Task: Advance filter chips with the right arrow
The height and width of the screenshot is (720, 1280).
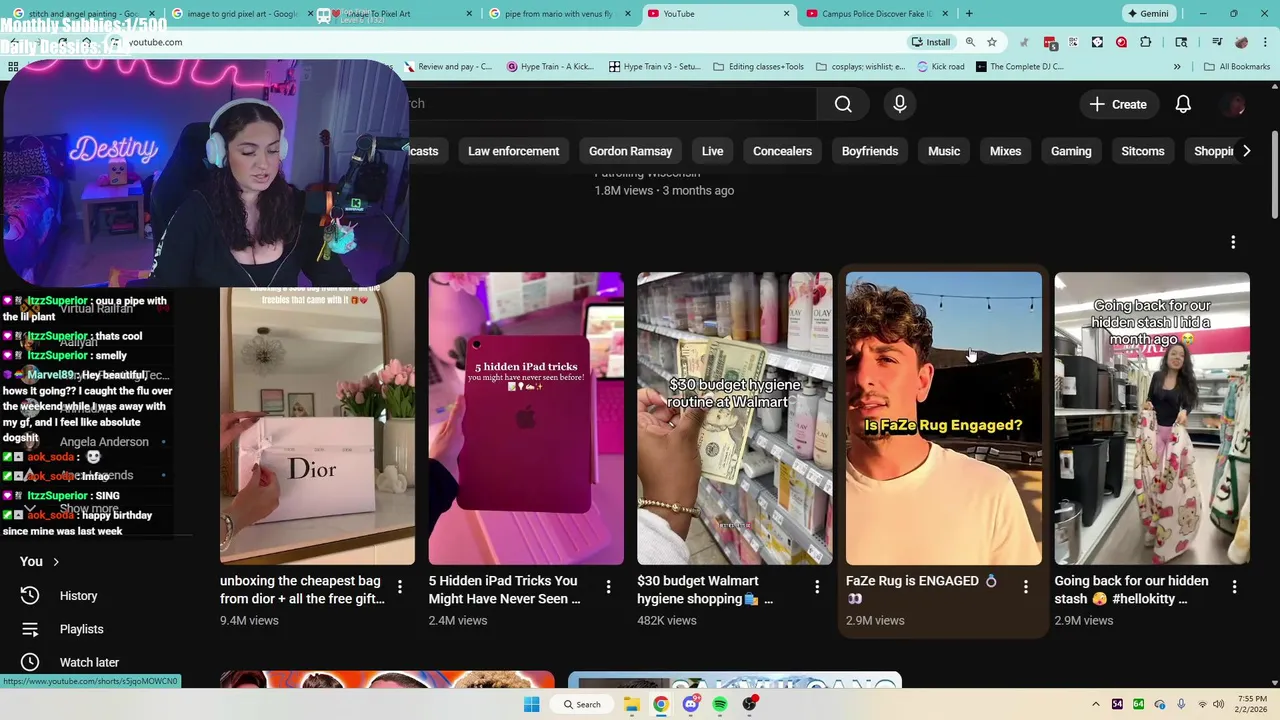Action: [x=1246, y=151]
